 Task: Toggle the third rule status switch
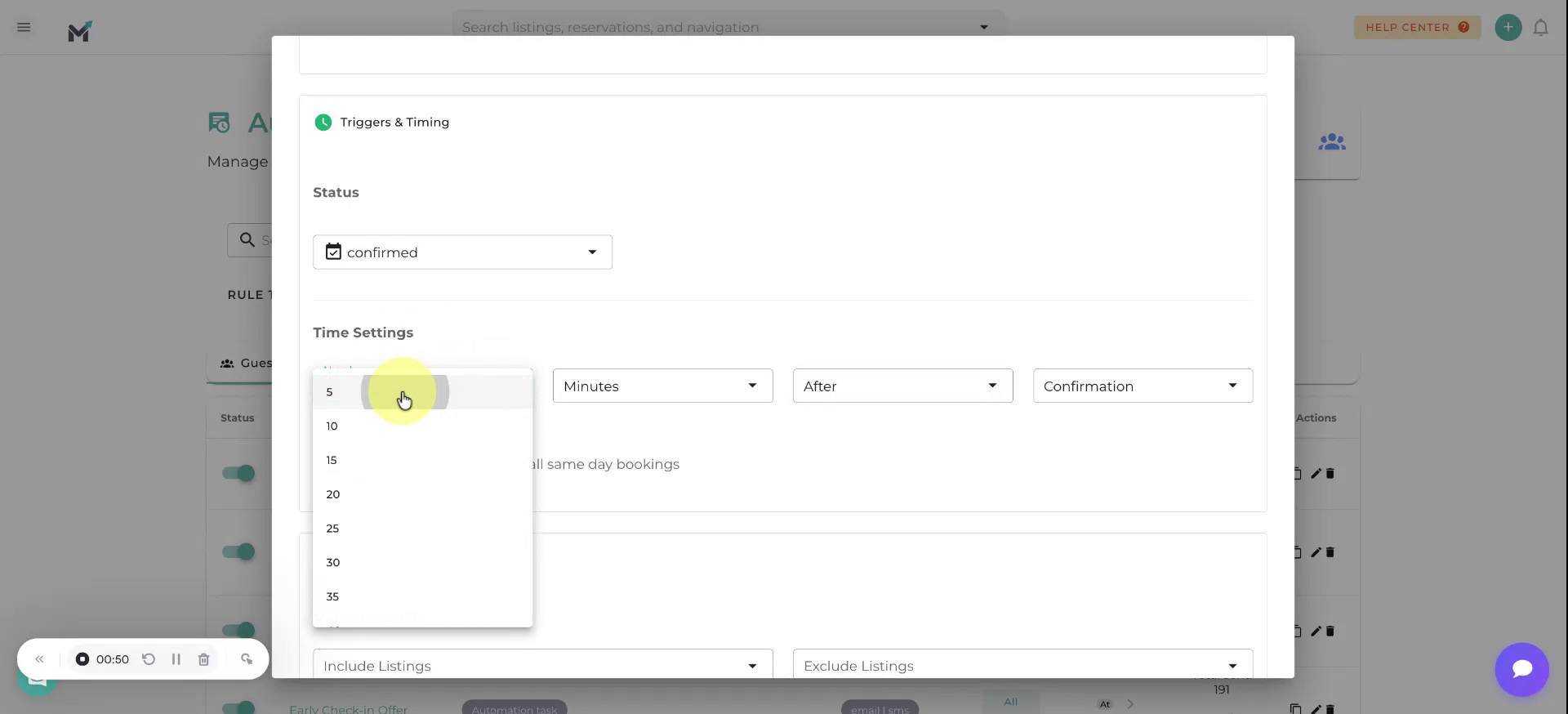pos(238,631)
